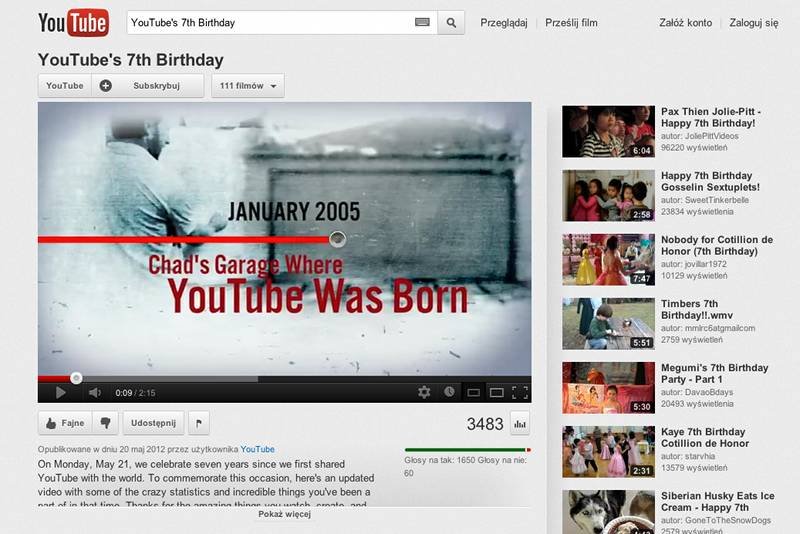
Task: Expand the 111 filmów dropdown
Action: (248, 86)
